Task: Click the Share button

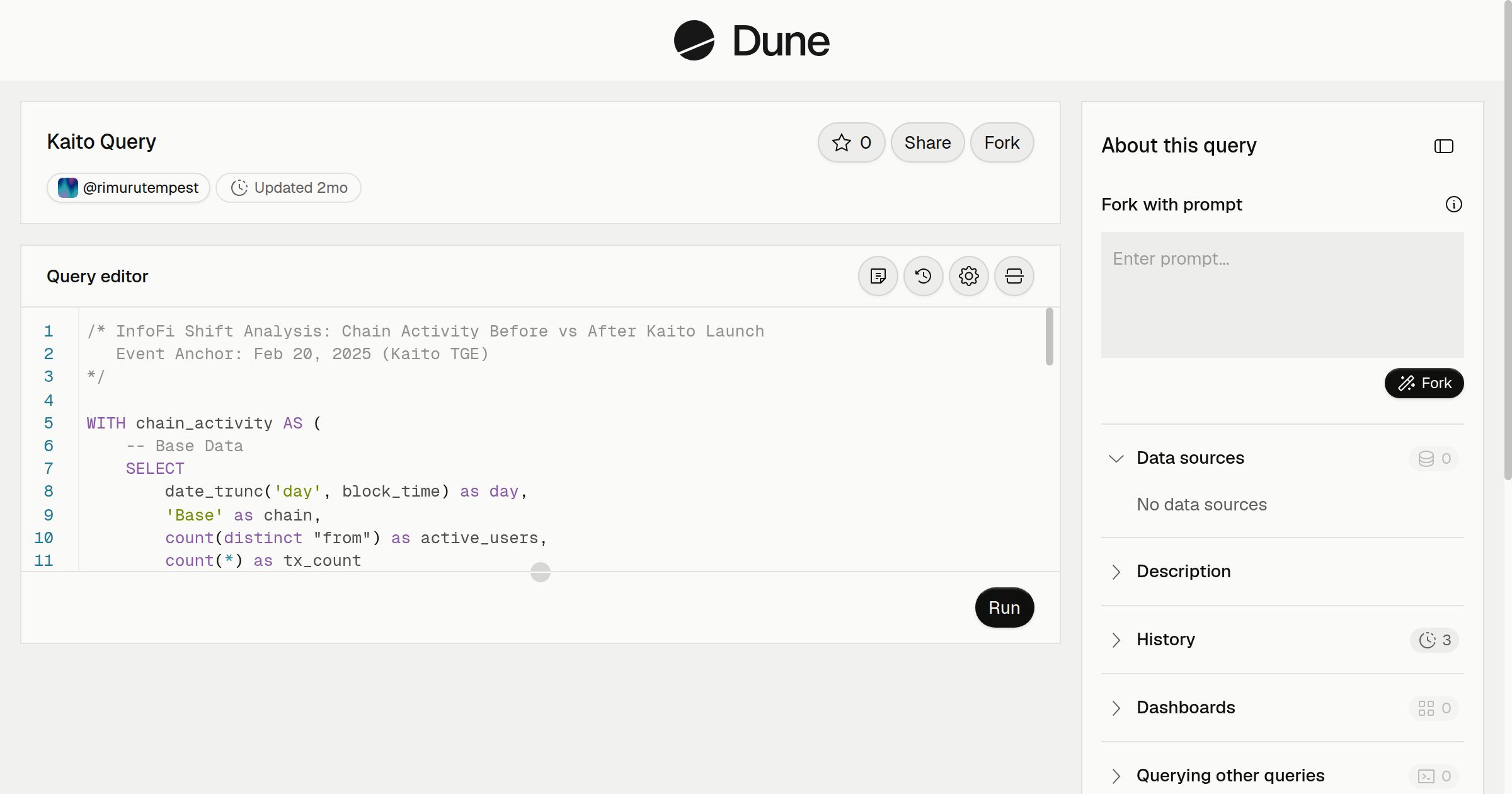Action: coord(927,142)
